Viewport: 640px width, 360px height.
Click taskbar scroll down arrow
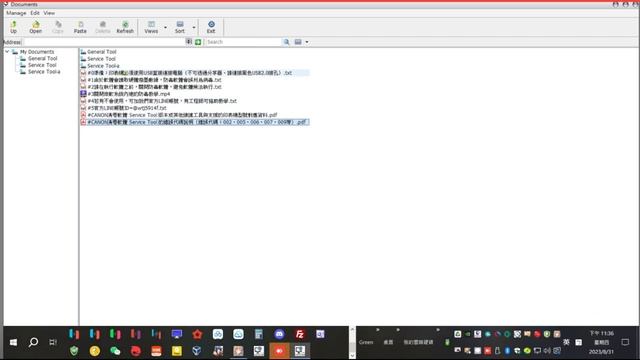point(352,355)
